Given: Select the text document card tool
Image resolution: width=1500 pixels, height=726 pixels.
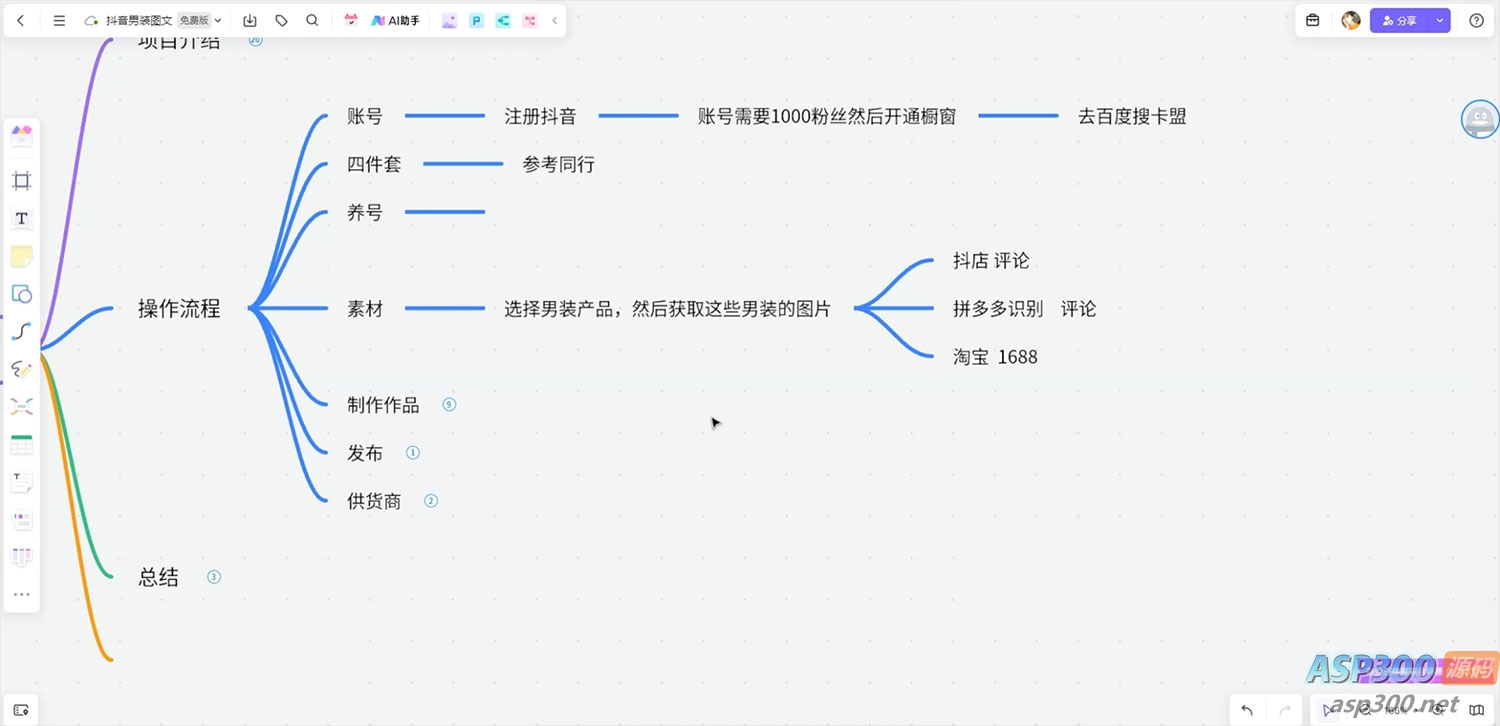Looking at the screenshot, I should [21, 482].
